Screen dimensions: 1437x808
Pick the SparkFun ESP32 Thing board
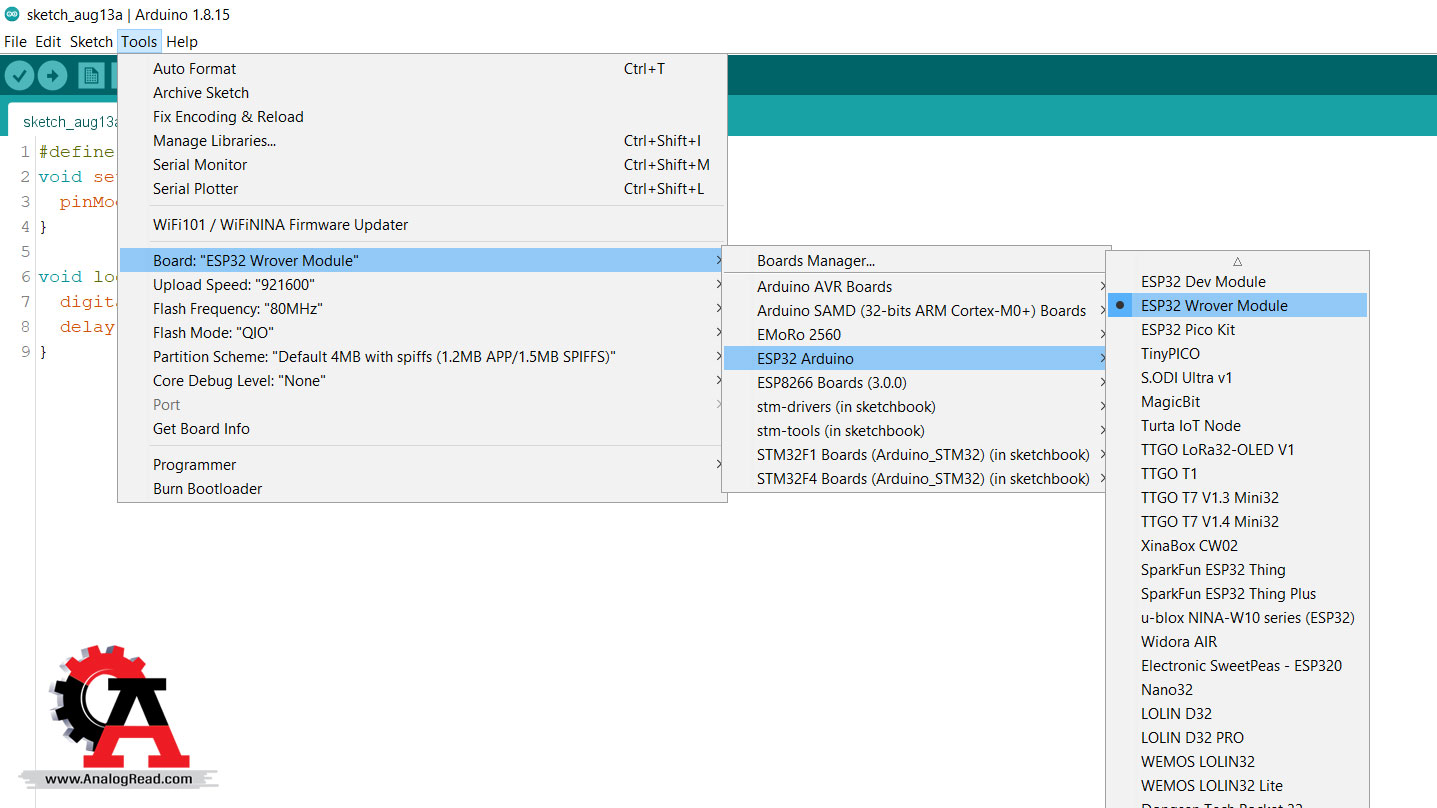[1237, 570]
